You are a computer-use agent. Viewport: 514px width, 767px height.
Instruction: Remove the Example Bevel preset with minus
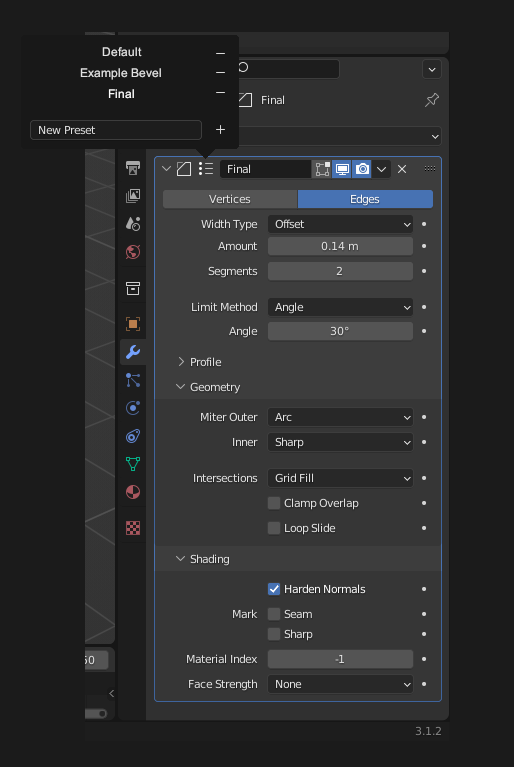(221, 72)
